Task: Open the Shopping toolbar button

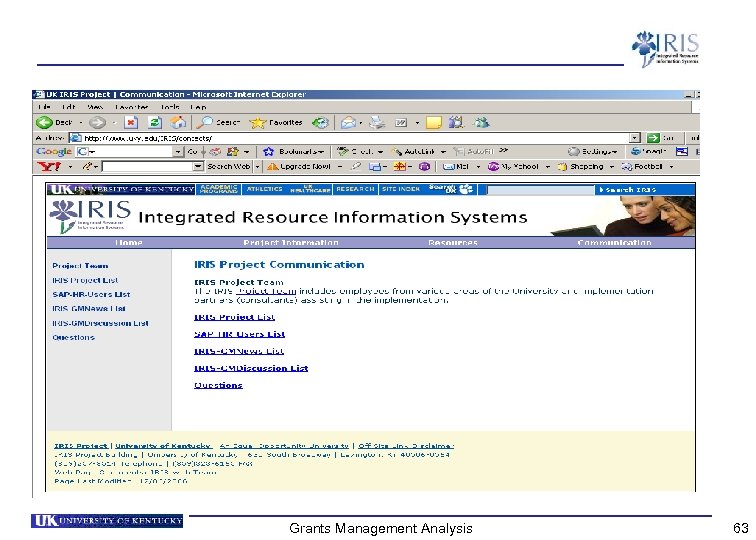Action: [580, 166]
